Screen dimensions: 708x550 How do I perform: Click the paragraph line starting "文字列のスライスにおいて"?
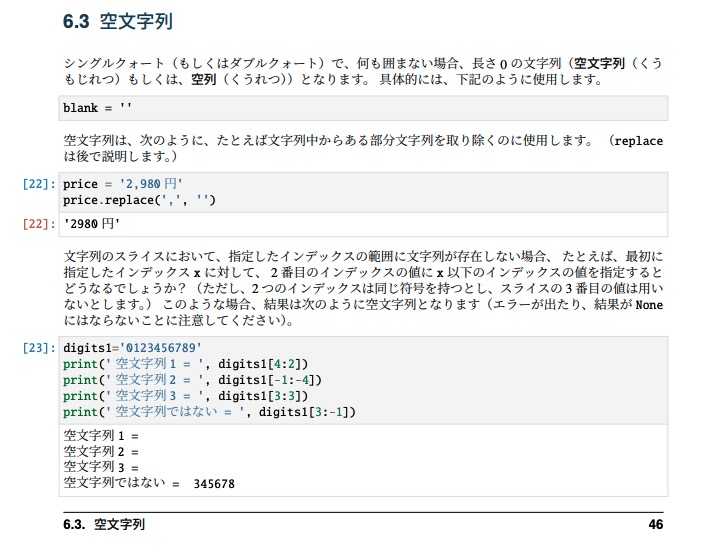coord(363,256)
